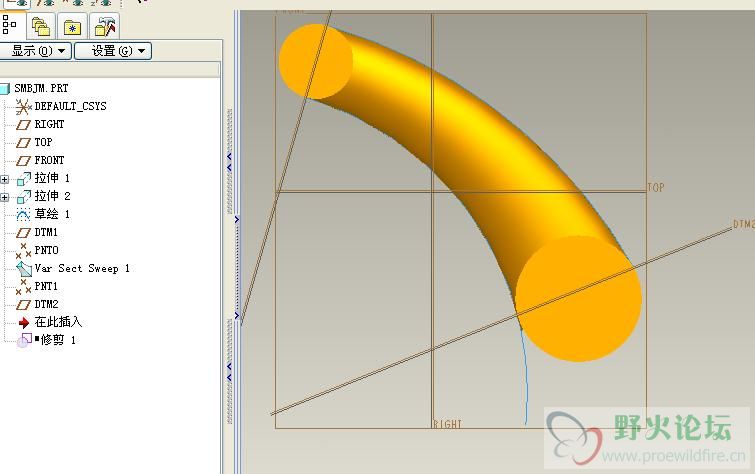Select DEFAULT_CSYS in the model tree
The width and height of the screenshot is (755, 474).
[70, 106]
